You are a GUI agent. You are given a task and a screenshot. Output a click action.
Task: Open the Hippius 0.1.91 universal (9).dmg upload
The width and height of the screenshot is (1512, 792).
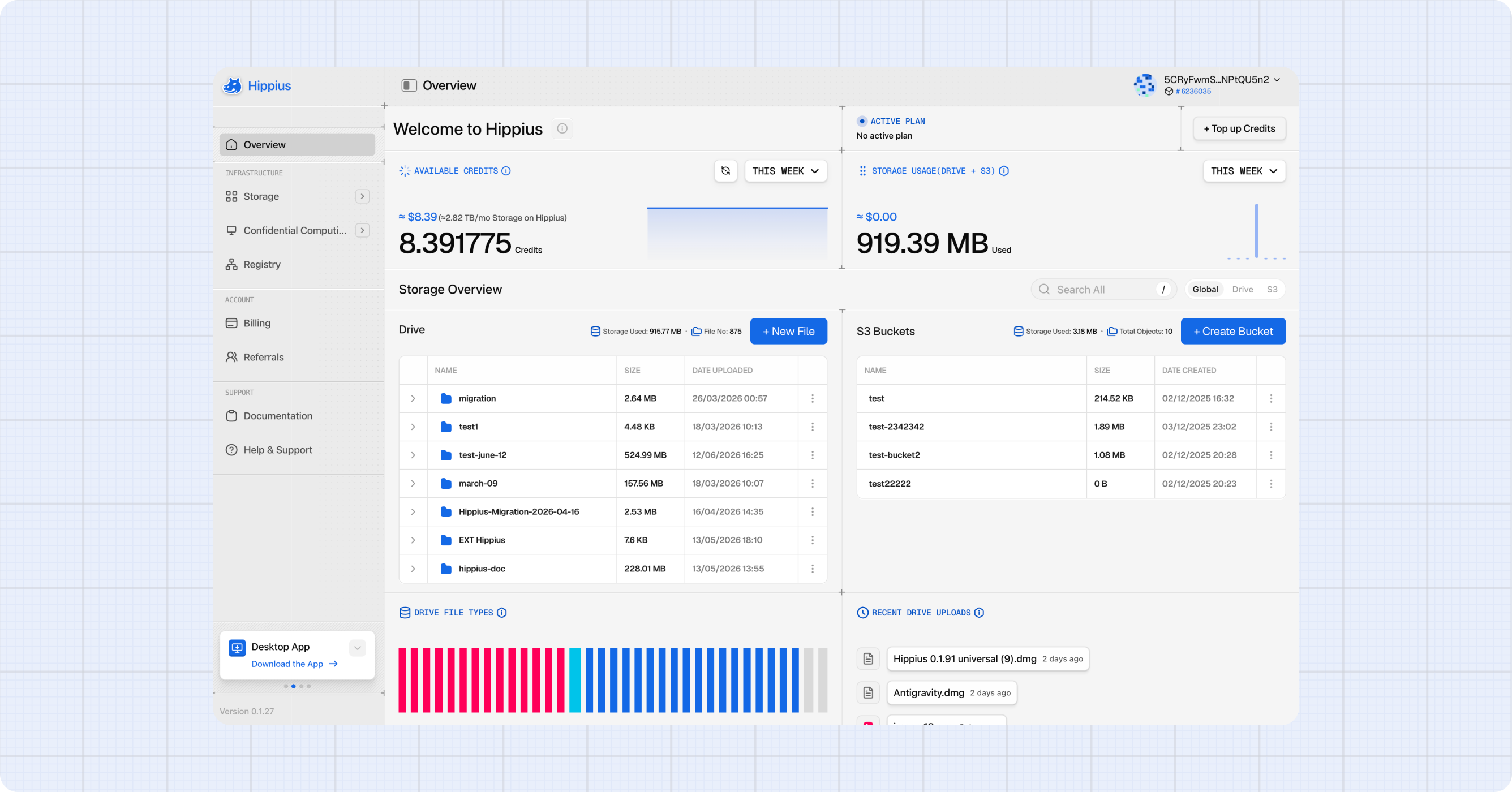(x=988, y=659)
